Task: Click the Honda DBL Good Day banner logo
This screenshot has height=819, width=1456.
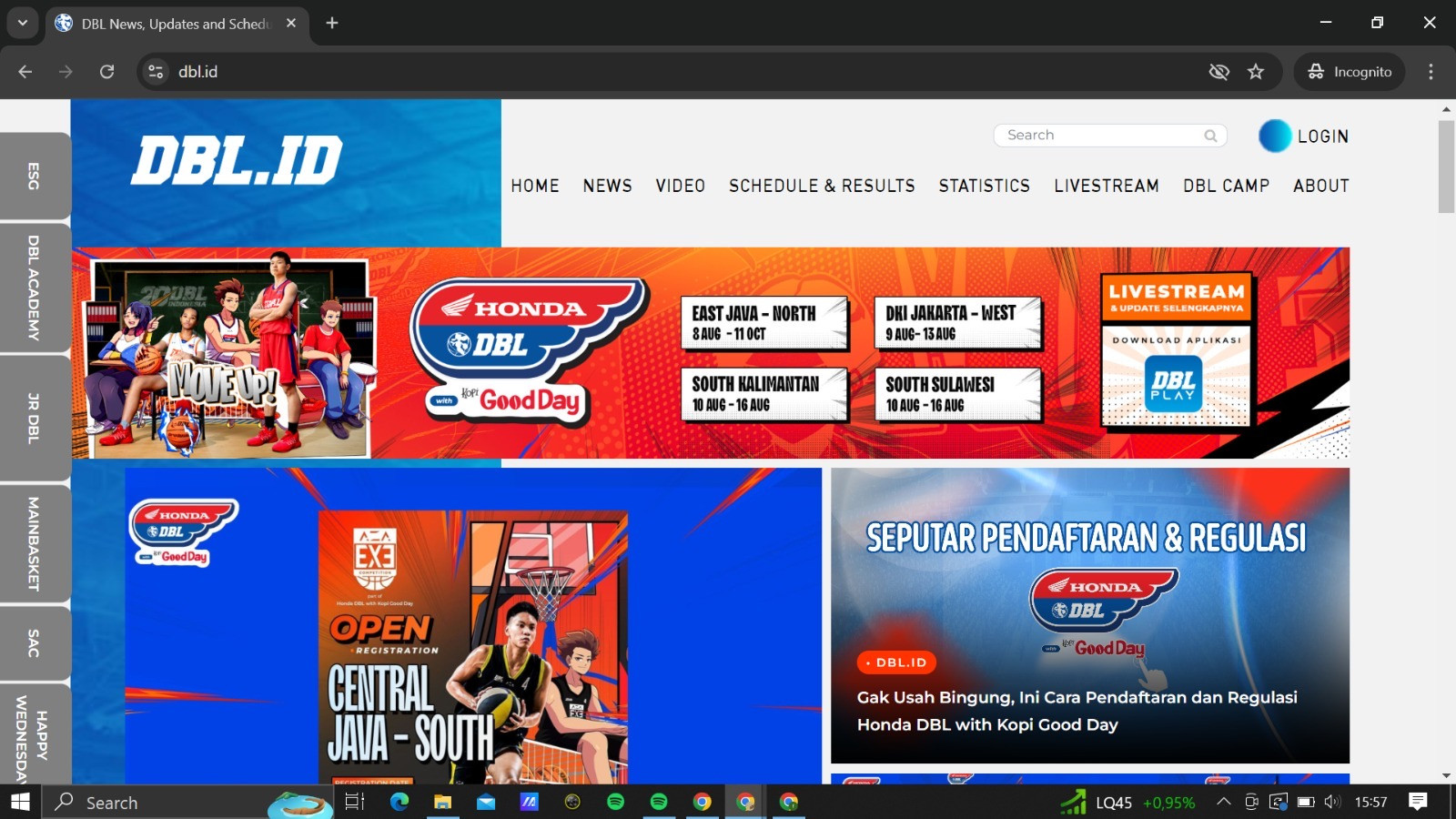Action: click(x=528, y=353)
